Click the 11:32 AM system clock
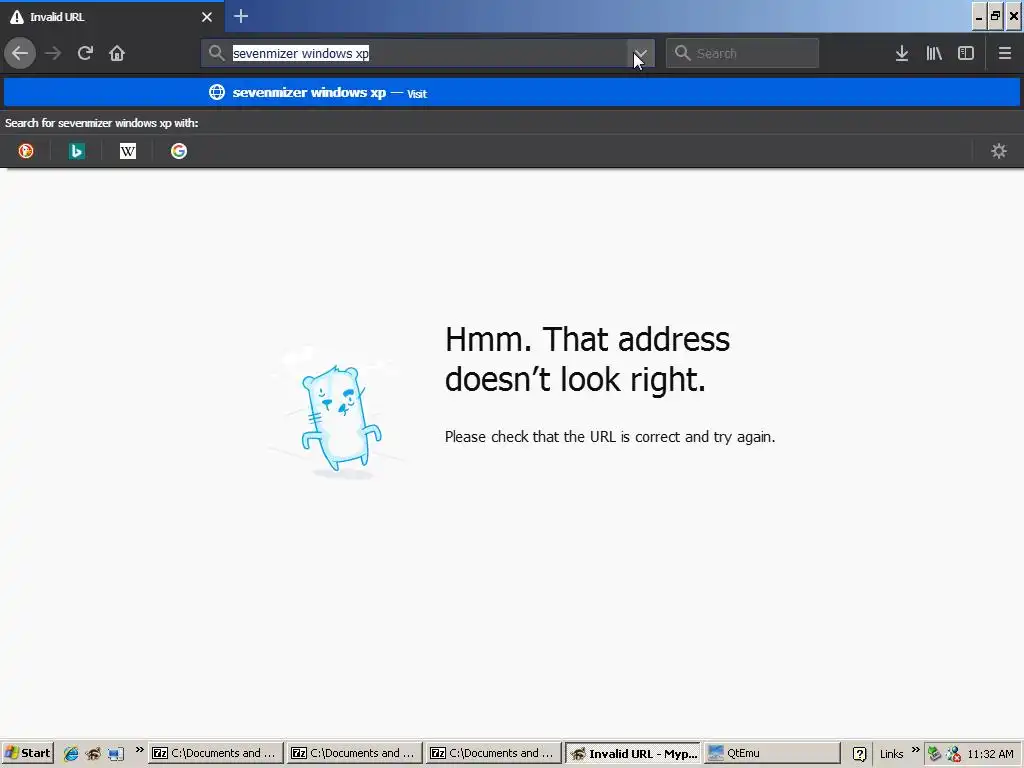The width and height of the screenshot is (1024, 768). point(990,754)
